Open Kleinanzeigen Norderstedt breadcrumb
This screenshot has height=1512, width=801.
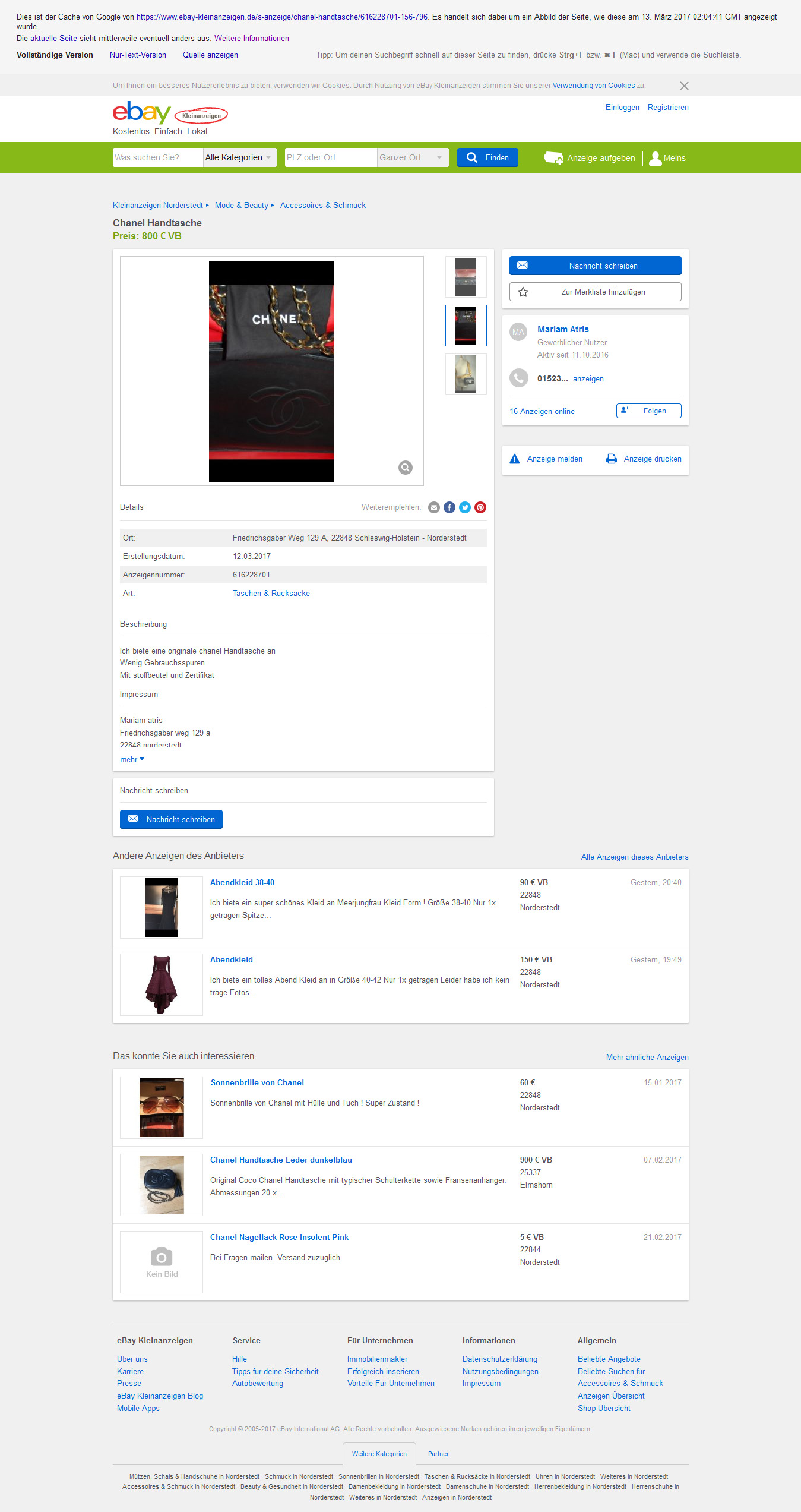pyautogui.click(x=158, y=206)
